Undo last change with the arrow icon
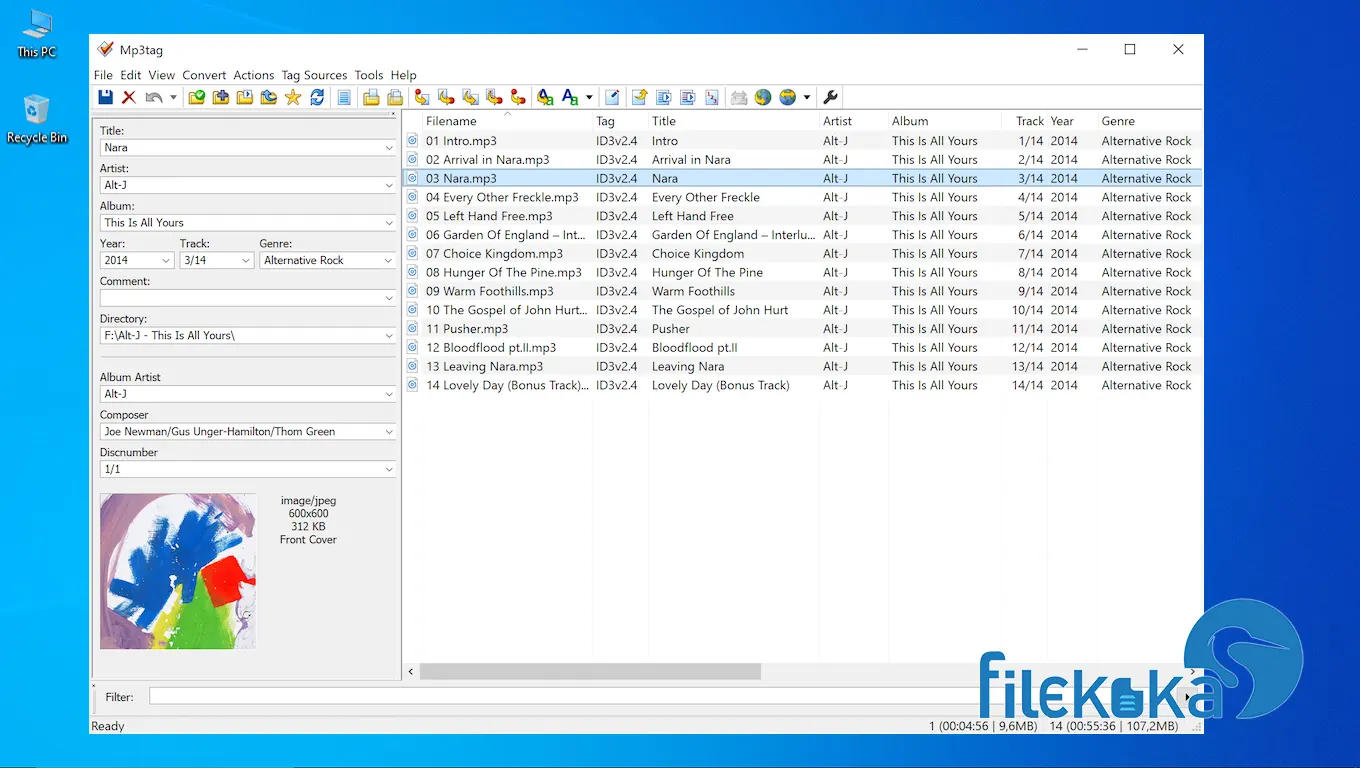Viewport: 1360px width, 768px height. point(154,97)
